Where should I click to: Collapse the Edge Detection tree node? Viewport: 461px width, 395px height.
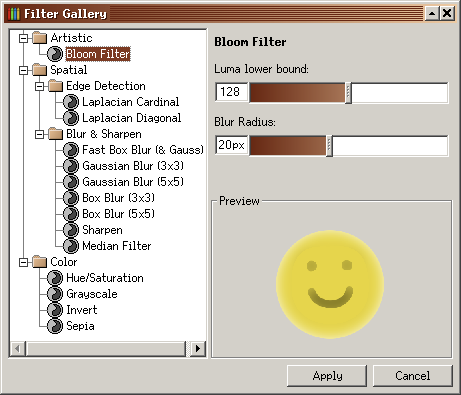39,86
